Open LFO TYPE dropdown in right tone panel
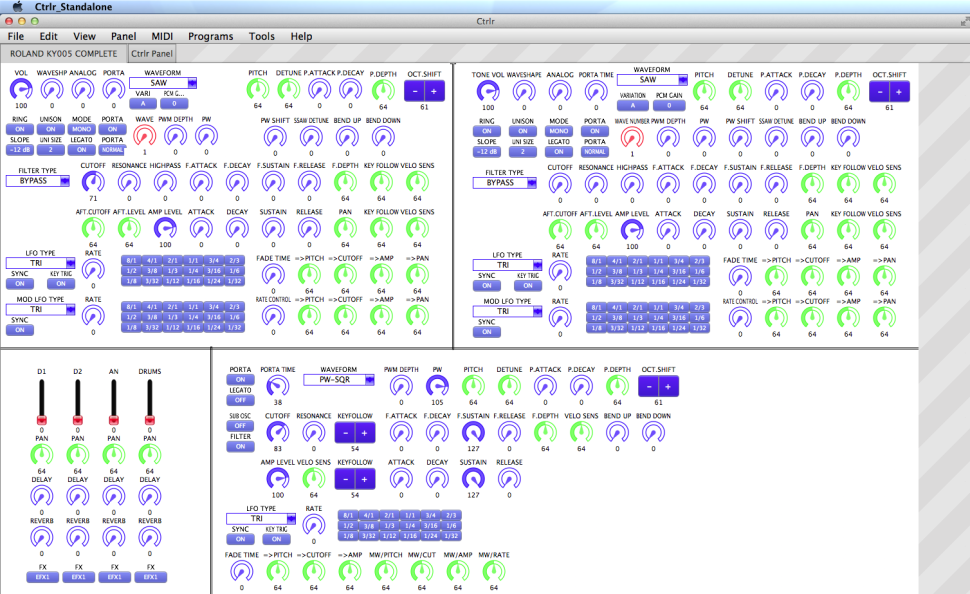Screen dimensions: 970x594 [507, 265]
